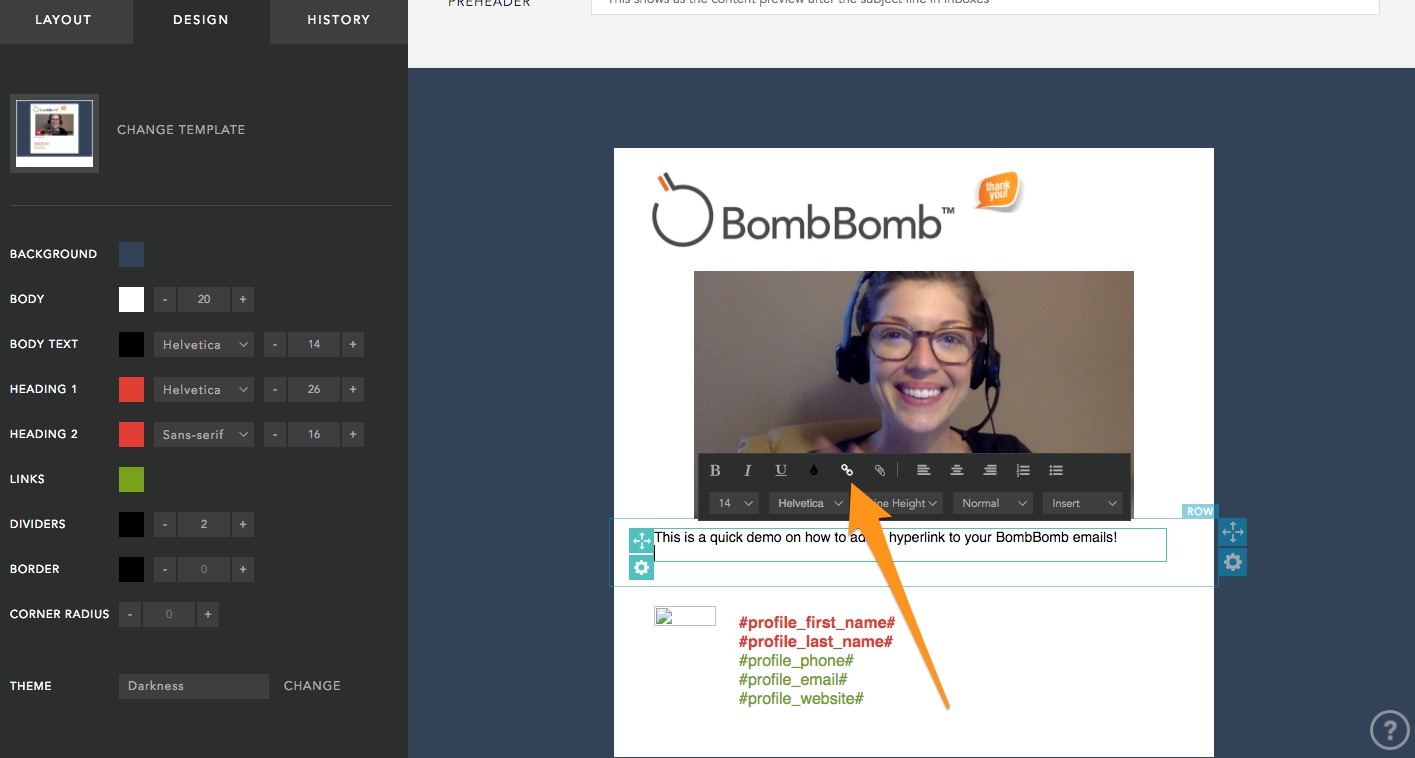This screenshot has height=758, width=1415.
Task: Open the Insert dropdown
Action: [1083, 503]
